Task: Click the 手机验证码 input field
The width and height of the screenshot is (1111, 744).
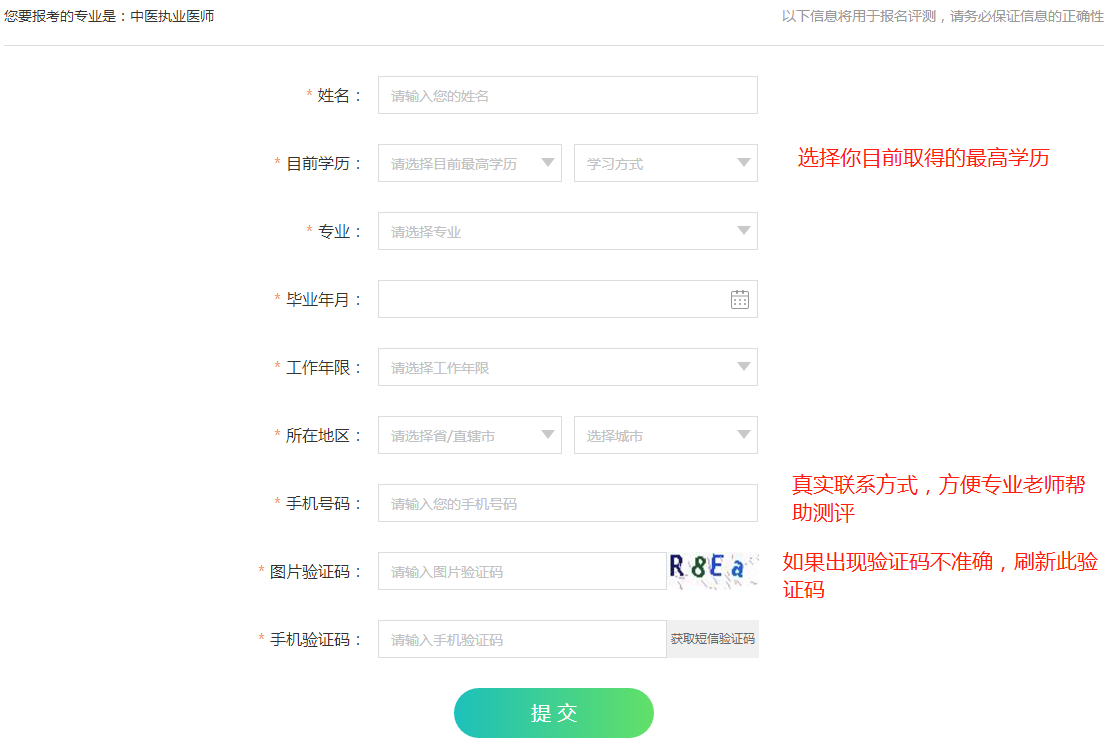Action: pyautogui.click(x=521, y=639)
